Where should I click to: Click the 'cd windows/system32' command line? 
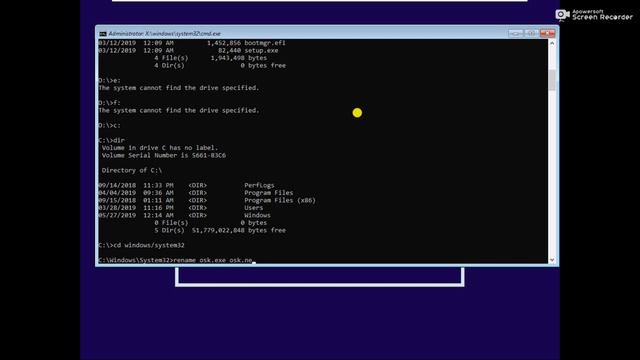141,245
